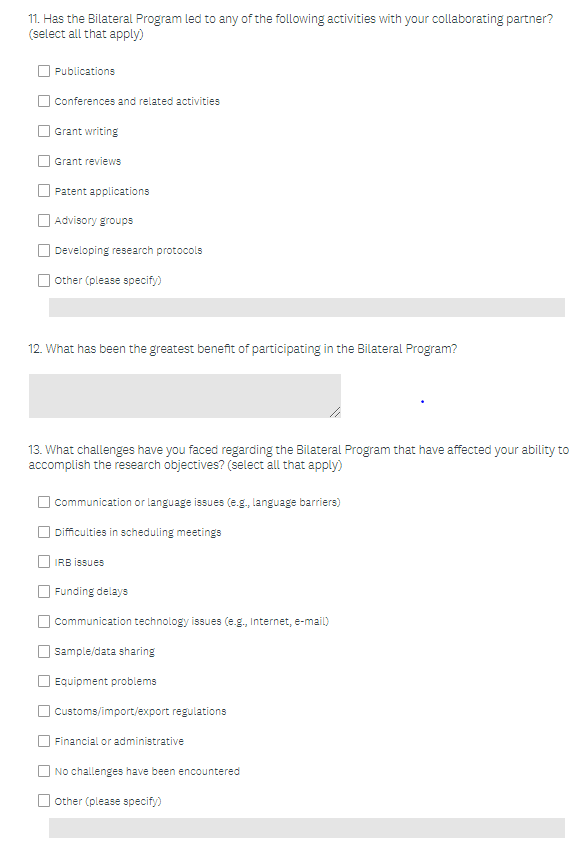The image size is (584, 853).
Task: Select Sample/data sharing checkbox
Action: 44,651
